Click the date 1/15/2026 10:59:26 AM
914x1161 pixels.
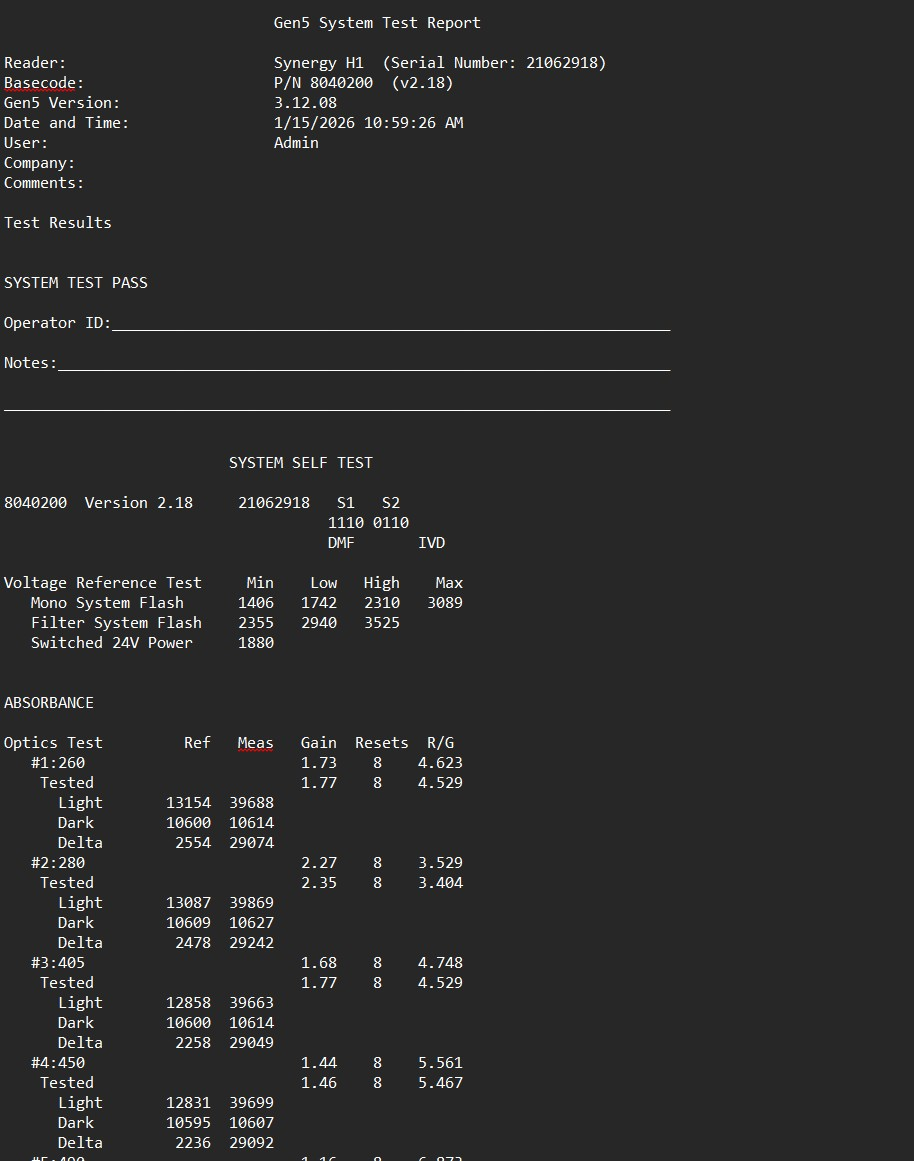368,123
